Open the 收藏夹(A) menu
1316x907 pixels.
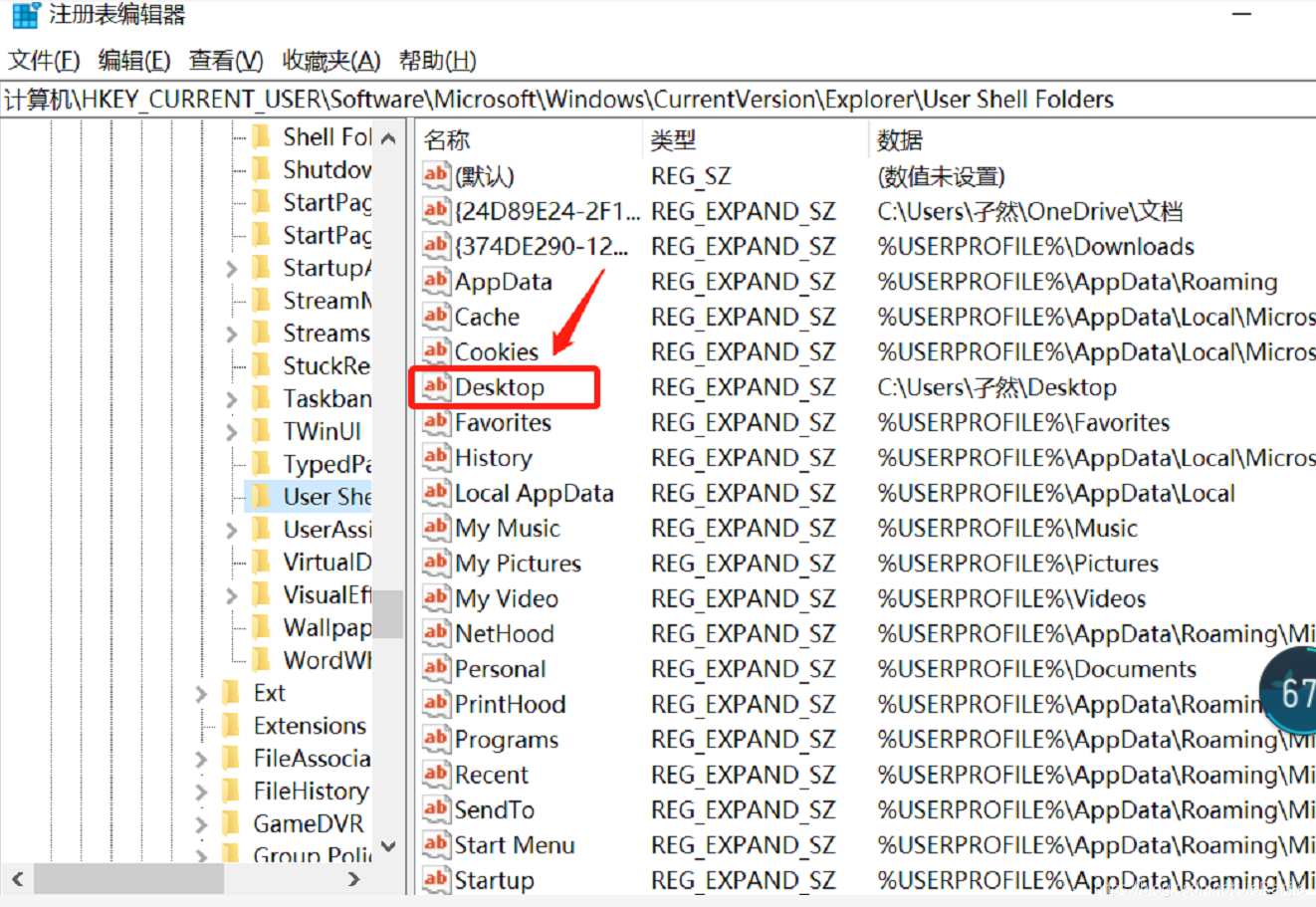point(330,61)
